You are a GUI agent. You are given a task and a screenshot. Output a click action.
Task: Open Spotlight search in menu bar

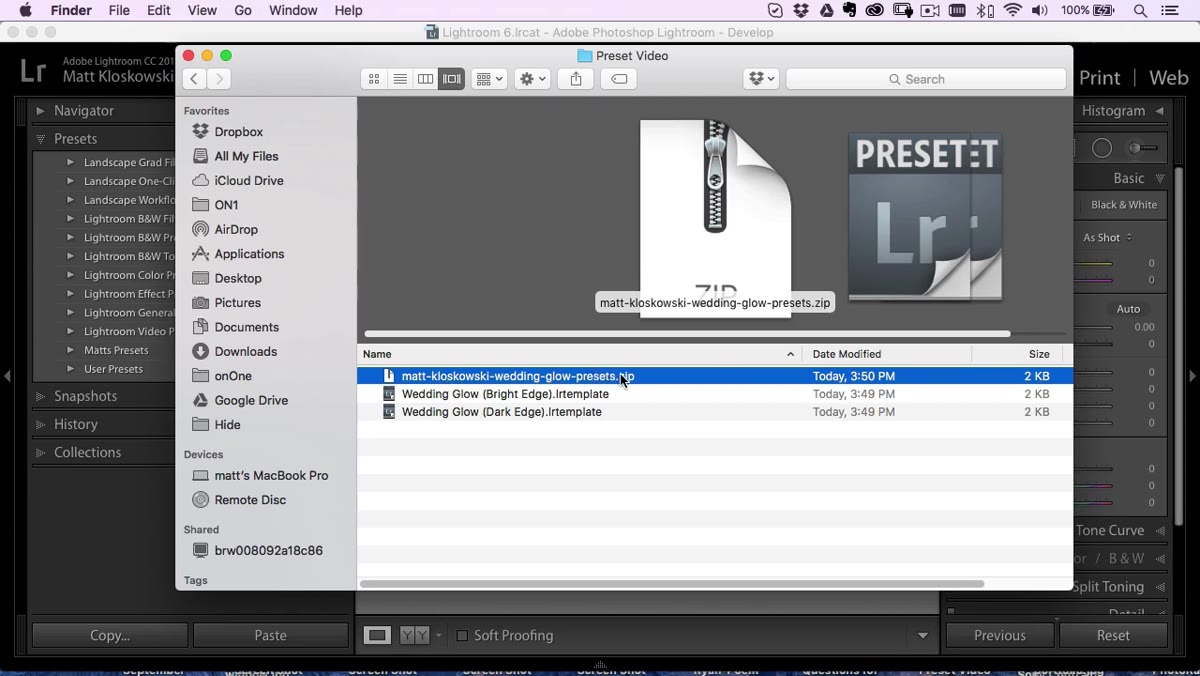[1140, 11]
